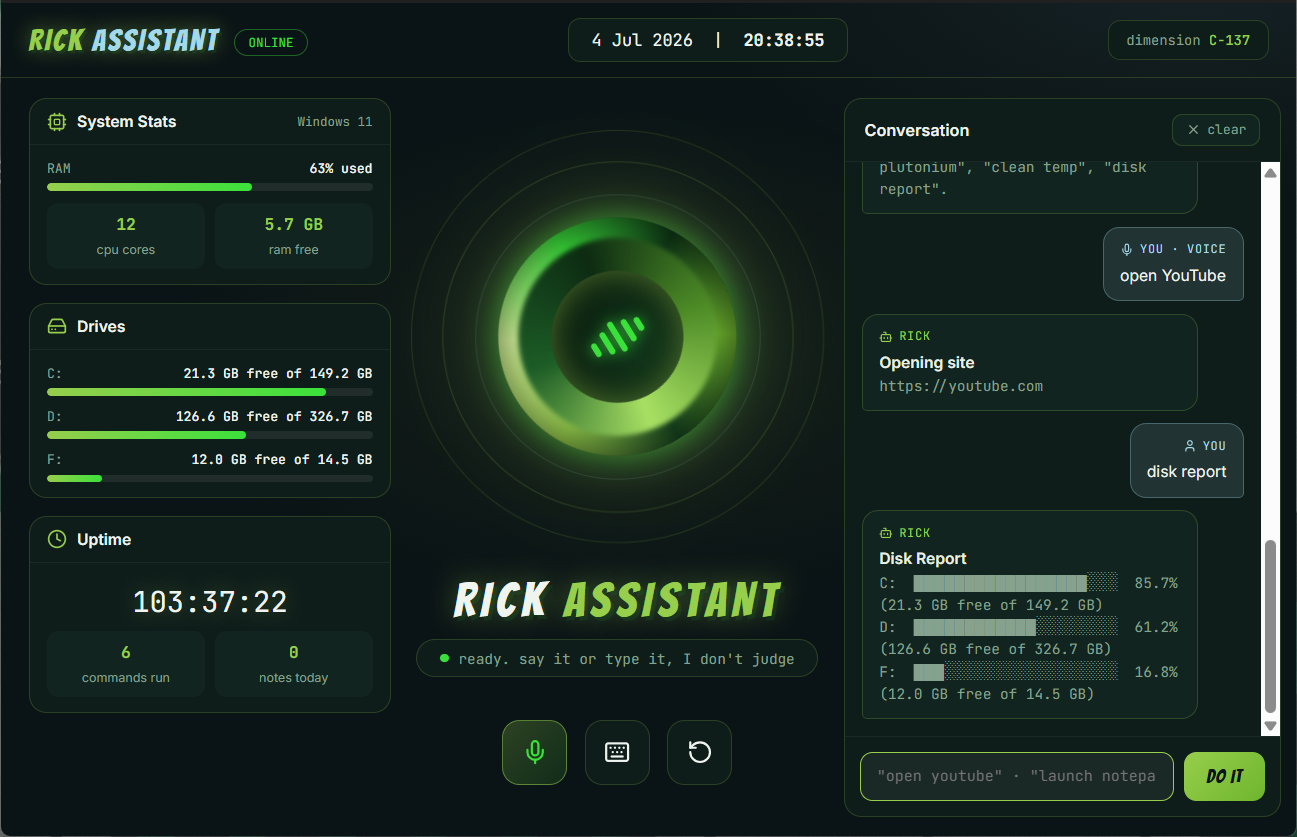Click the robot icon in the Disk Report message
Image resolution: width=1297 pixels, height=837 pixels.
click(885, 534)
